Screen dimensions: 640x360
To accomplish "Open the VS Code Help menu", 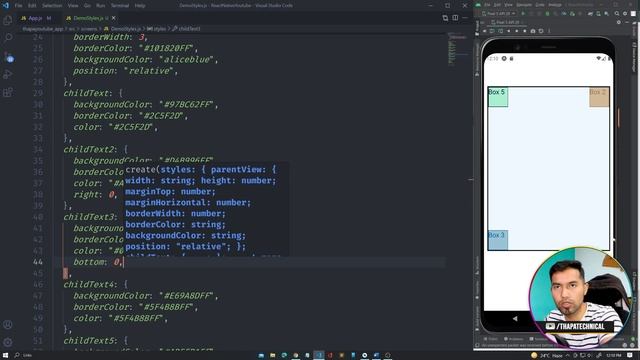I will click(x=140, y=6).
